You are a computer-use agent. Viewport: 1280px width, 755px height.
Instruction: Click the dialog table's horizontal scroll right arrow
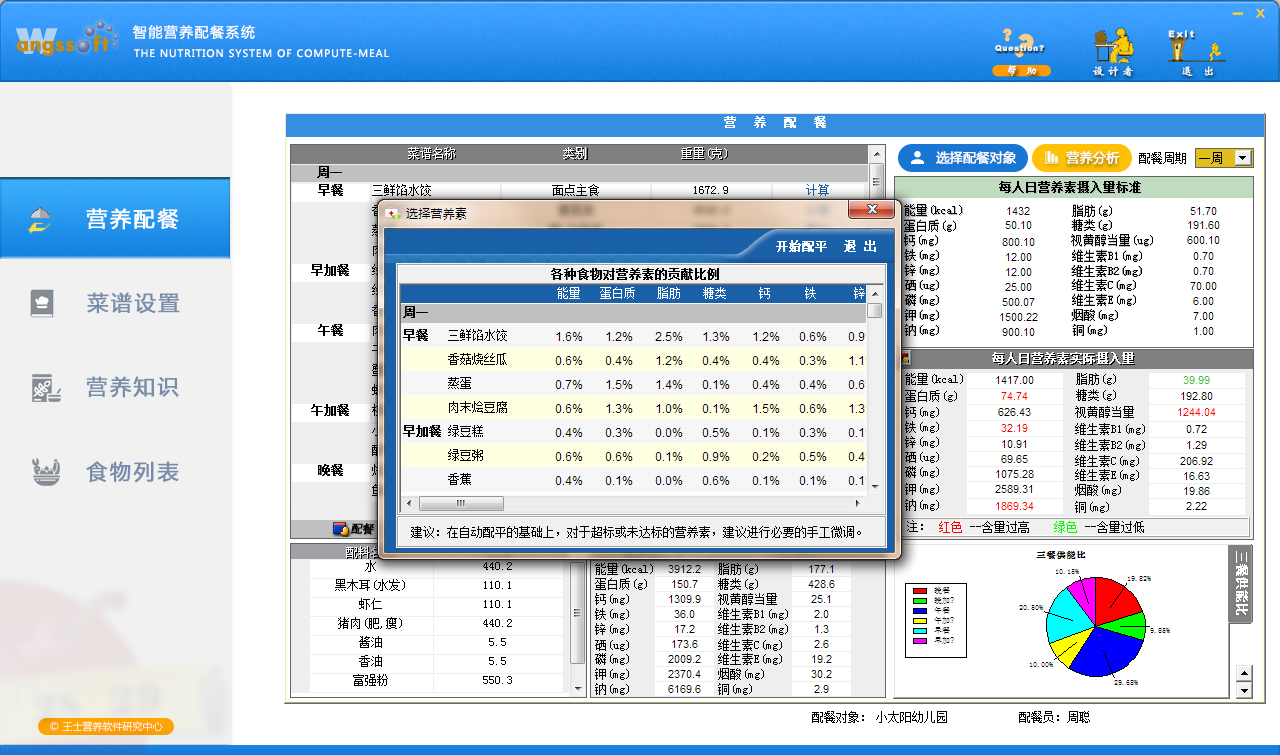[x=858, y=503]
